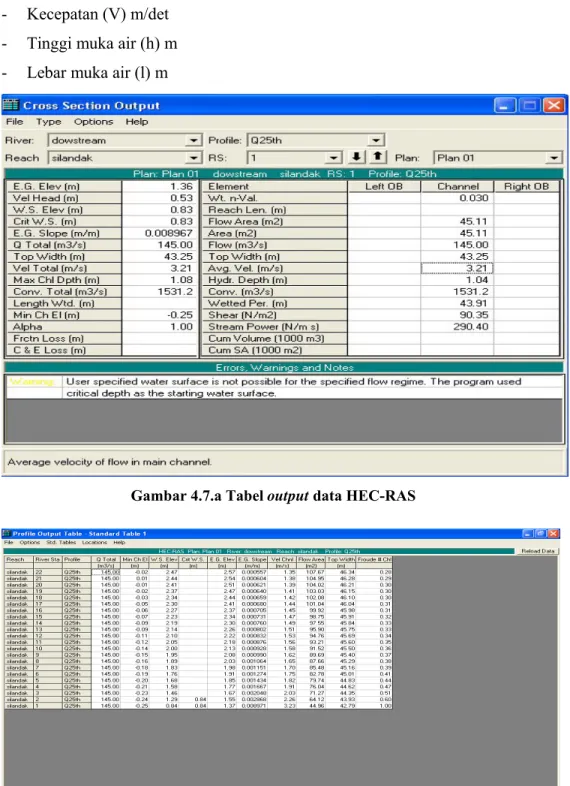Select the Alpha value 1.00
This screenshot has height=786, width=570.
coord(160,326)
